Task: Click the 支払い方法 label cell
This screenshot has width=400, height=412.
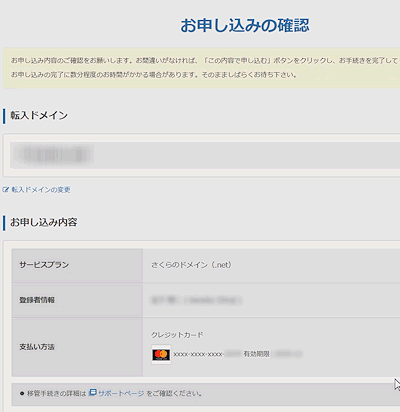Action: point(77,347)
